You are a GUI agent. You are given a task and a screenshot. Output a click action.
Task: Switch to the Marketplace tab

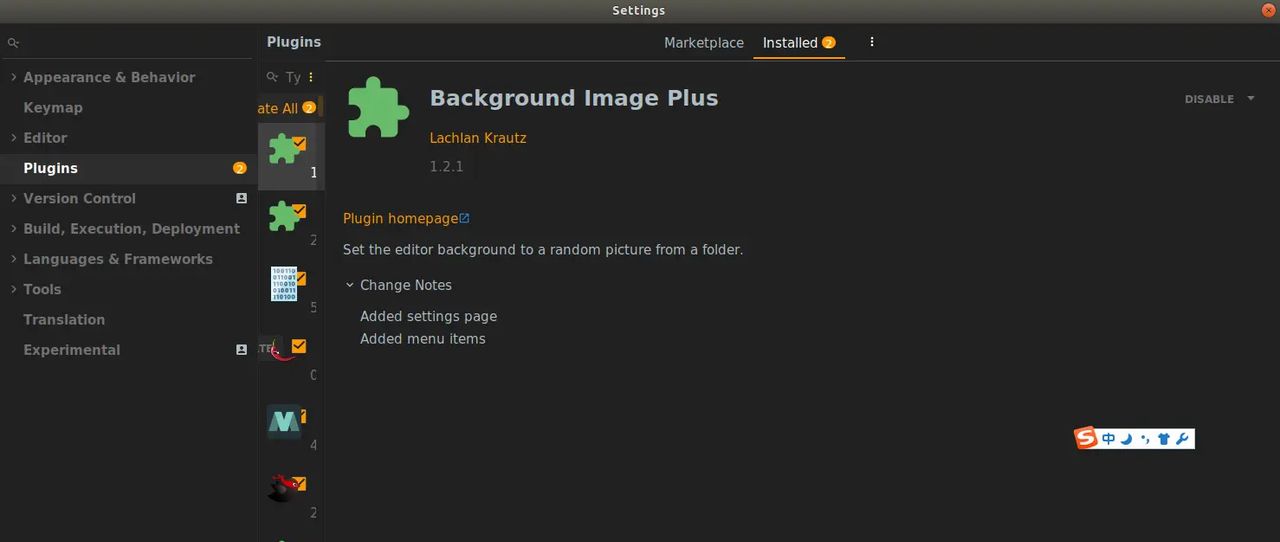[x=704, y=43]
